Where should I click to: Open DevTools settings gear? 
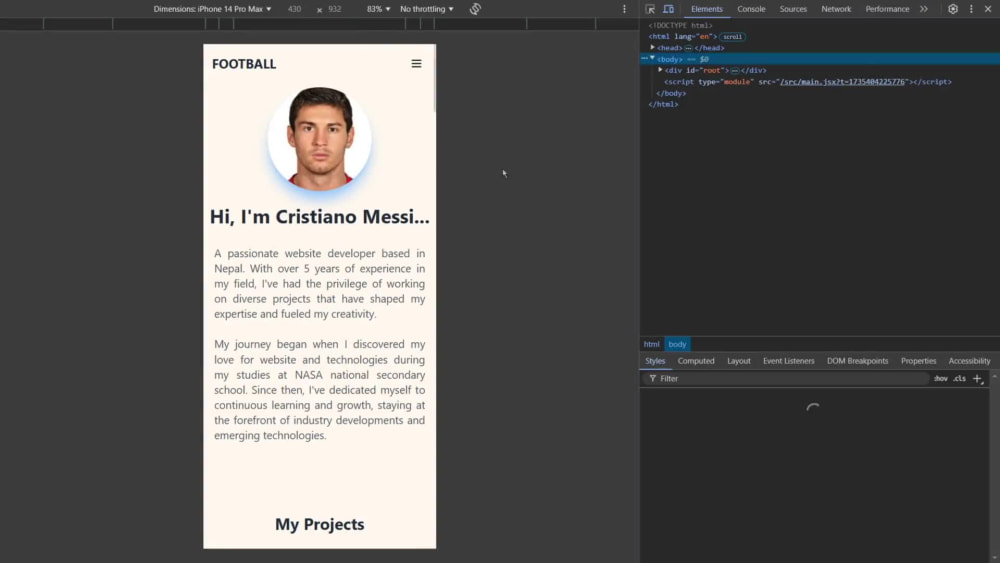(953, 9)
